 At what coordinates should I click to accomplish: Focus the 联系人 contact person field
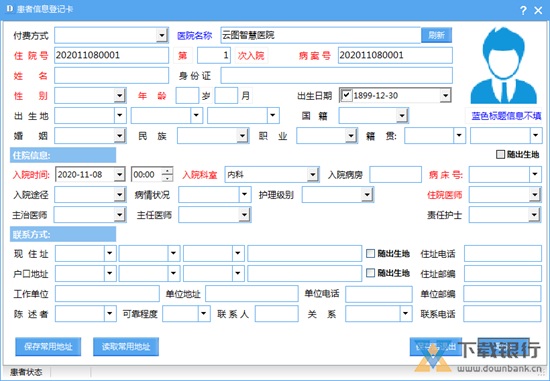pyautogui.click(x=276, y=314)
